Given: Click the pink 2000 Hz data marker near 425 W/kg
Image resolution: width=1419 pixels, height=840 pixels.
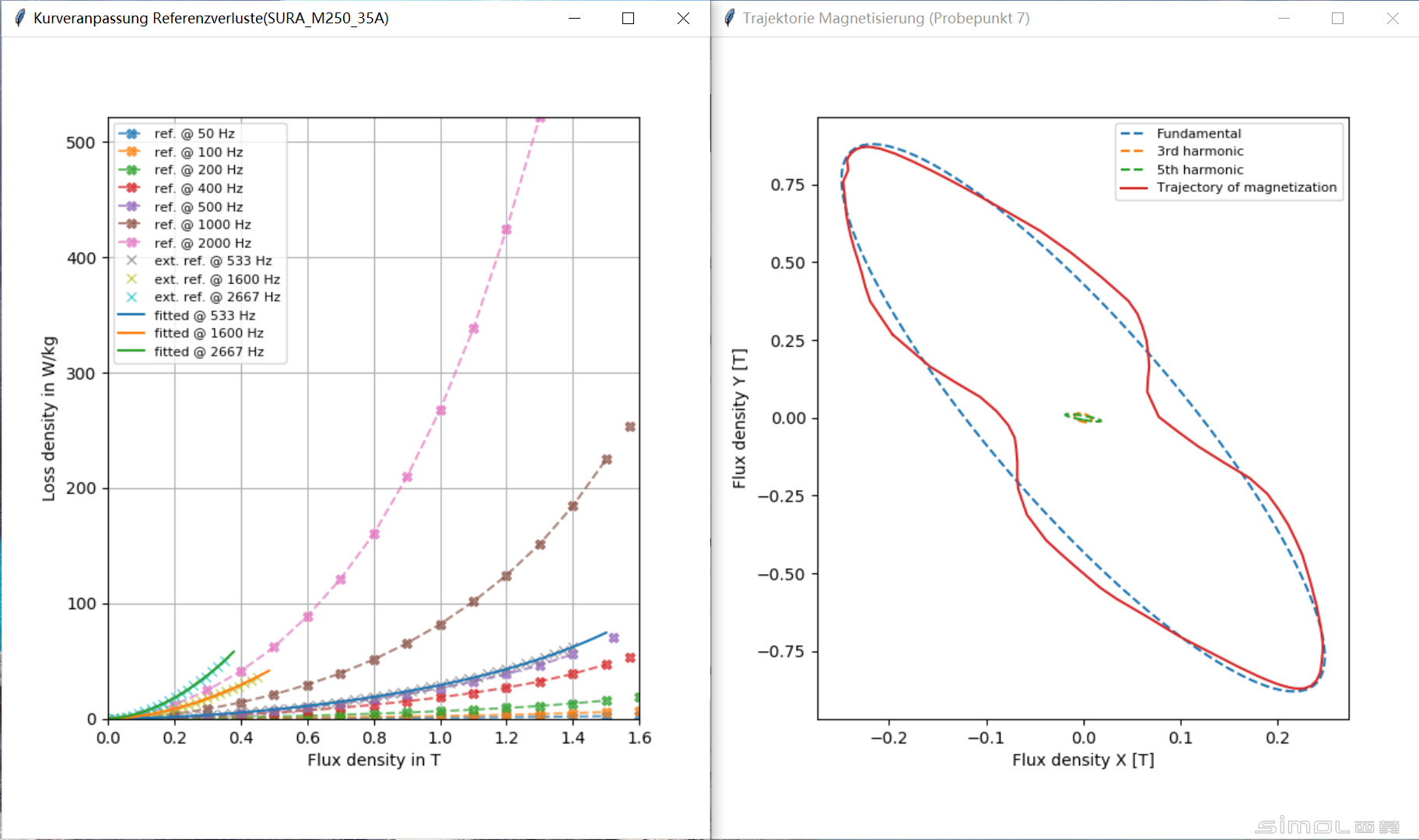Looking at the screenshot, I should (506, 229).
